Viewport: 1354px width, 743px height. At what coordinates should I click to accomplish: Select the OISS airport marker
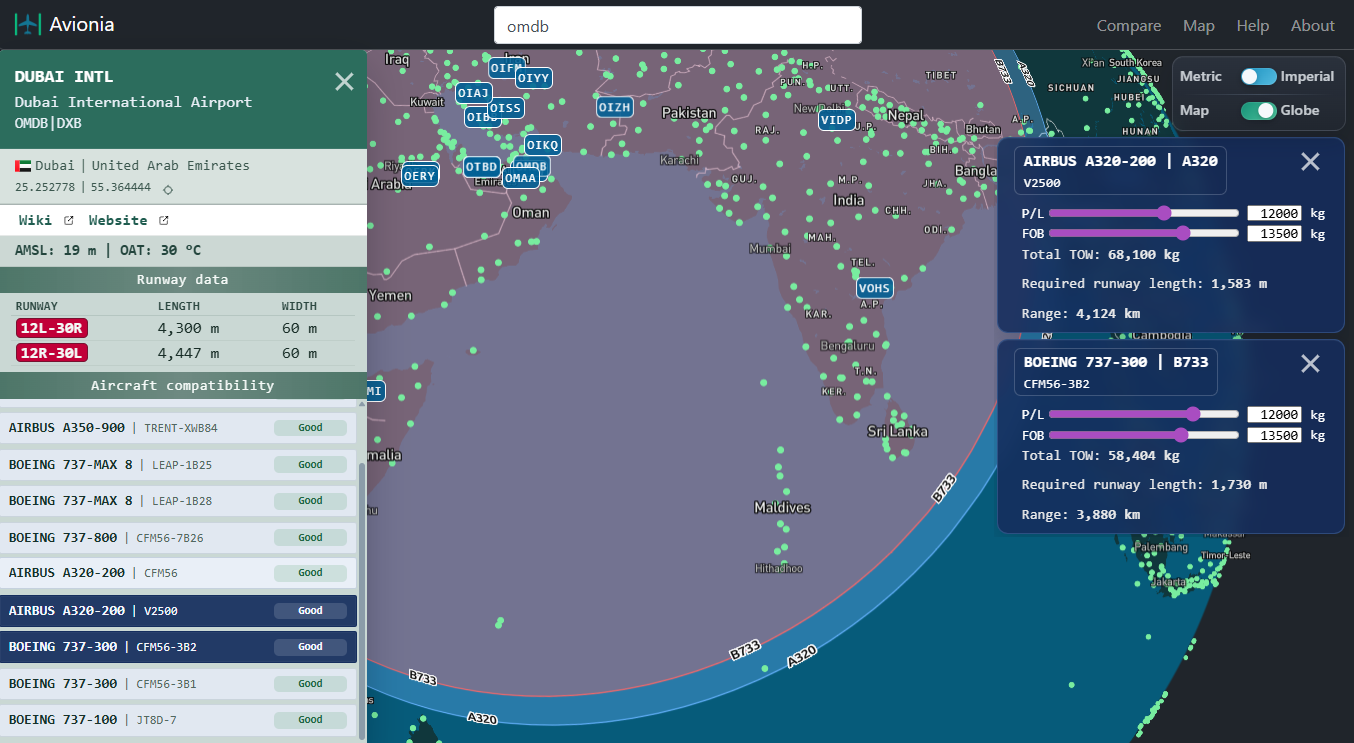pyautogui.click(x=505, y=108)
